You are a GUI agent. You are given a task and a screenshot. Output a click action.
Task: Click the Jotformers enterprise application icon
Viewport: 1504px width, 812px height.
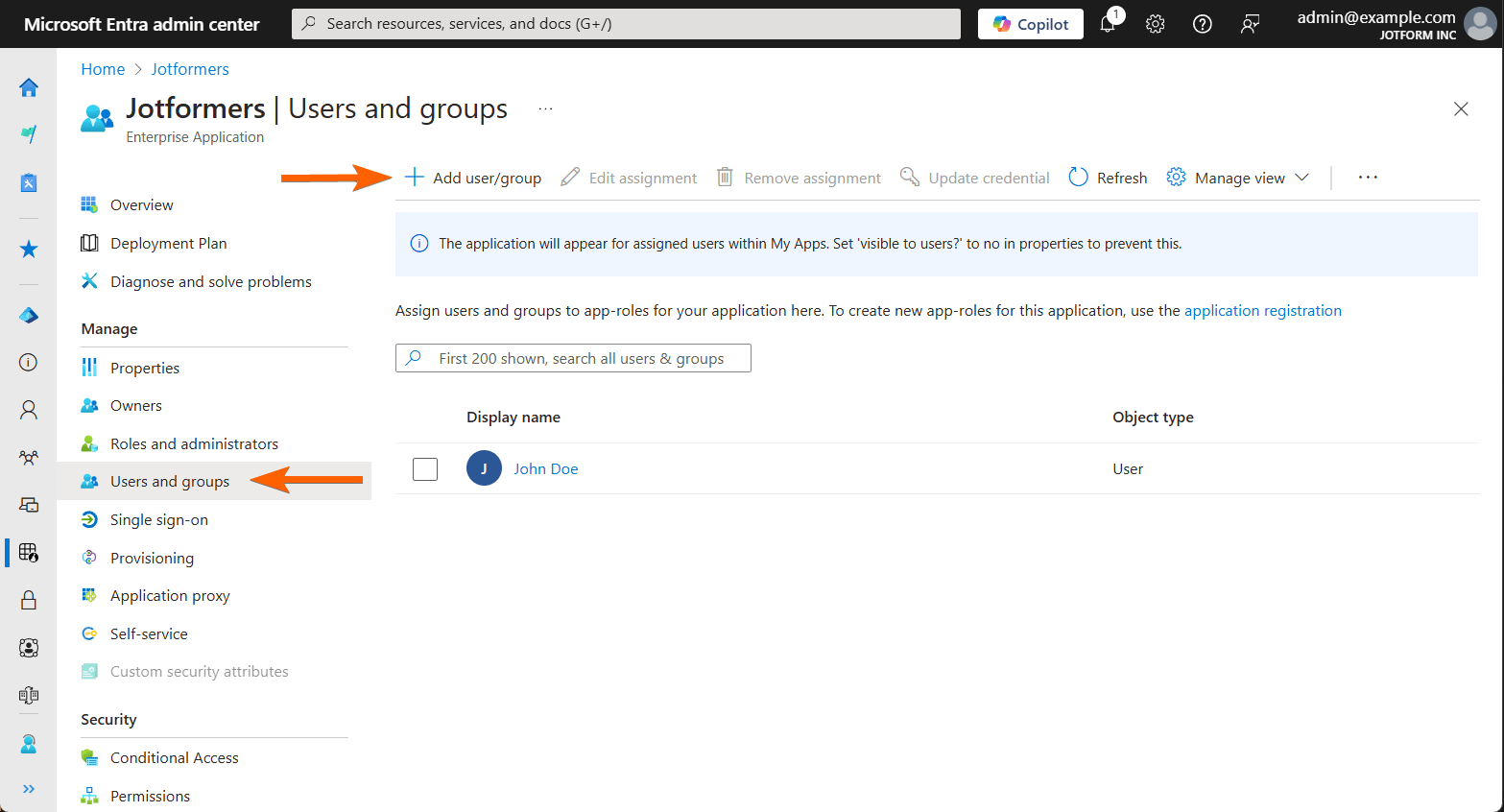point(97,118)
